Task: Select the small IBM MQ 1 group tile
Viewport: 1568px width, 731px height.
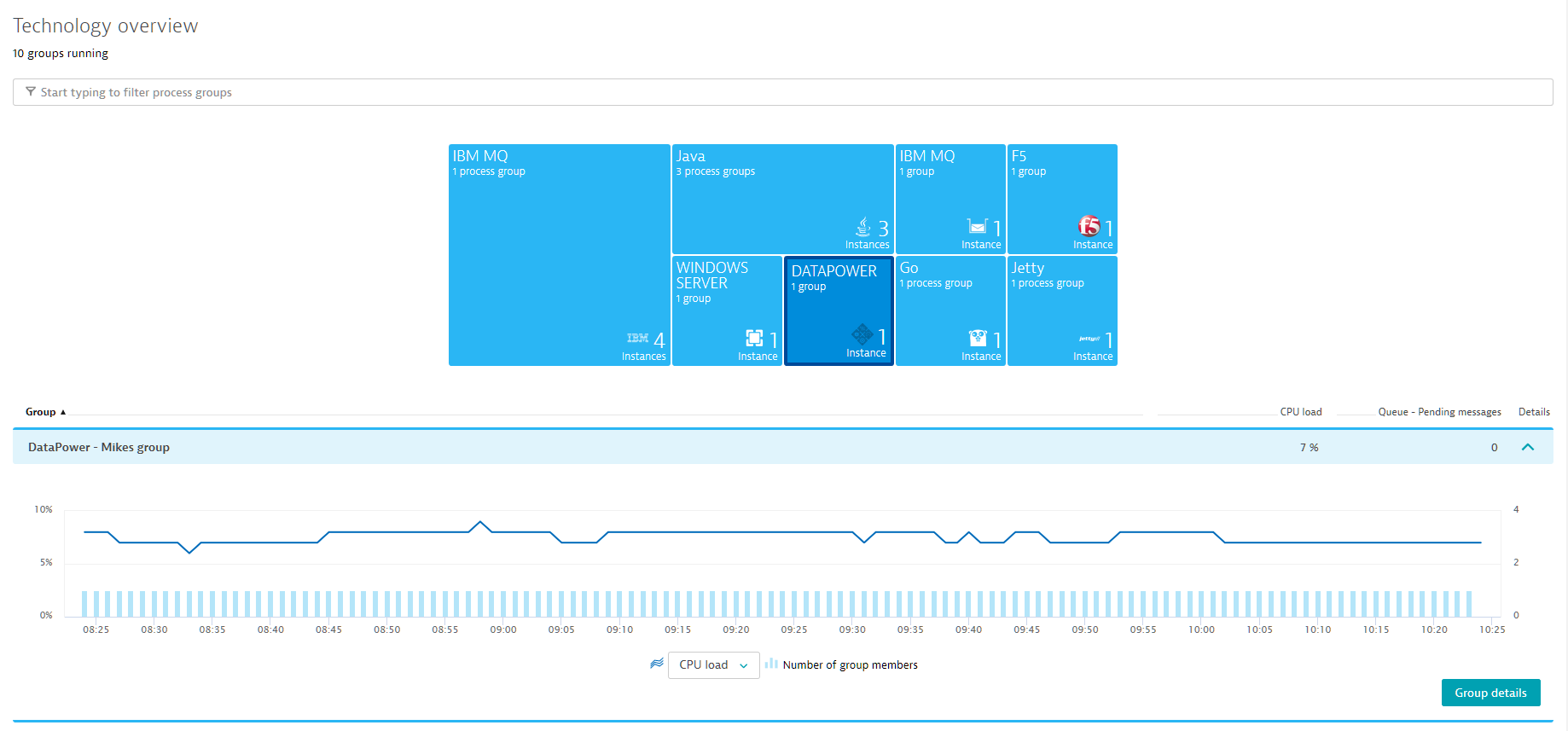Action: 950,199
